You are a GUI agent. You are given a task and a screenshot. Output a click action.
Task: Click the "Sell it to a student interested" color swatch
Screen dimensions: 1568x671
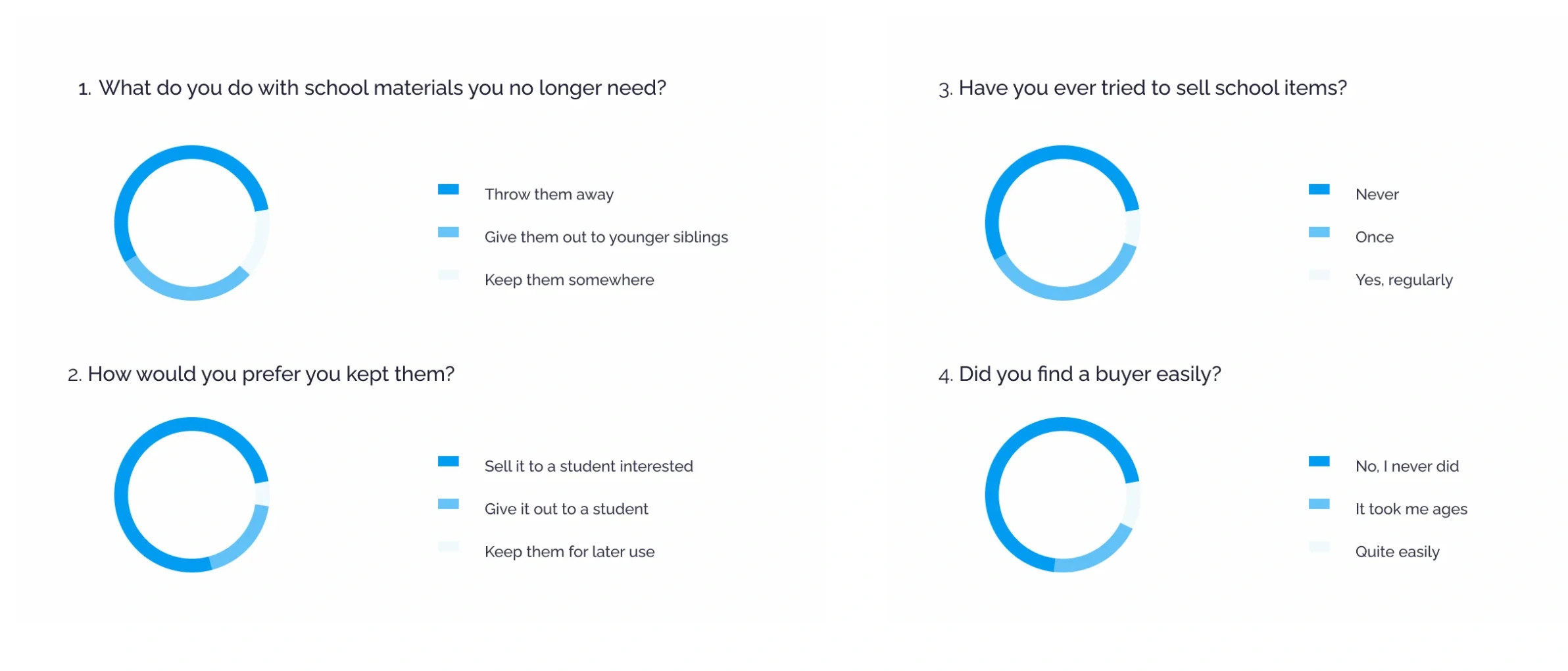coord(448,461)
